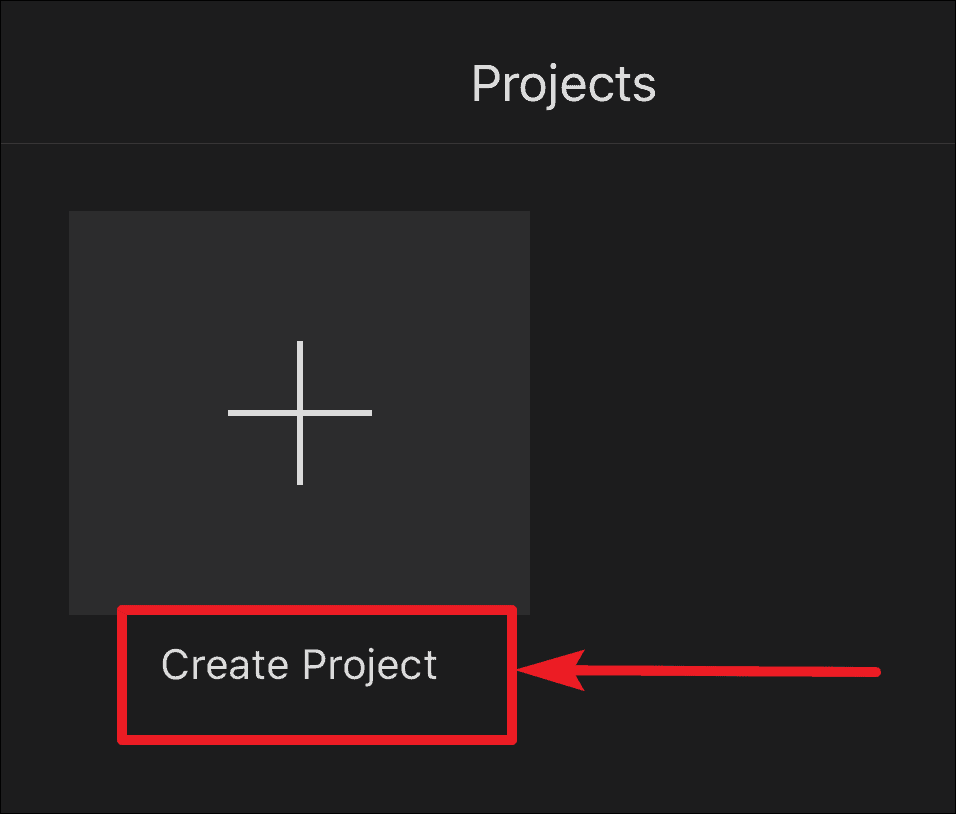Viewport: 956px width, 814px height.
Task: Select the Projects title at top
Action: 563,84
